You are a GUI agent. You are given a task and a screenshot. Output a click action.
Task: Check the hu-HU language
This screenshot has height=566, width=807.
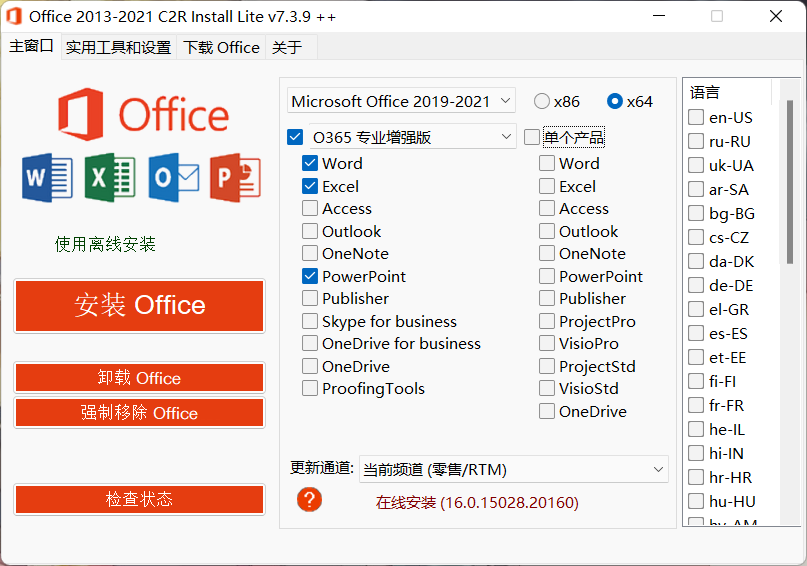(696, 501)
